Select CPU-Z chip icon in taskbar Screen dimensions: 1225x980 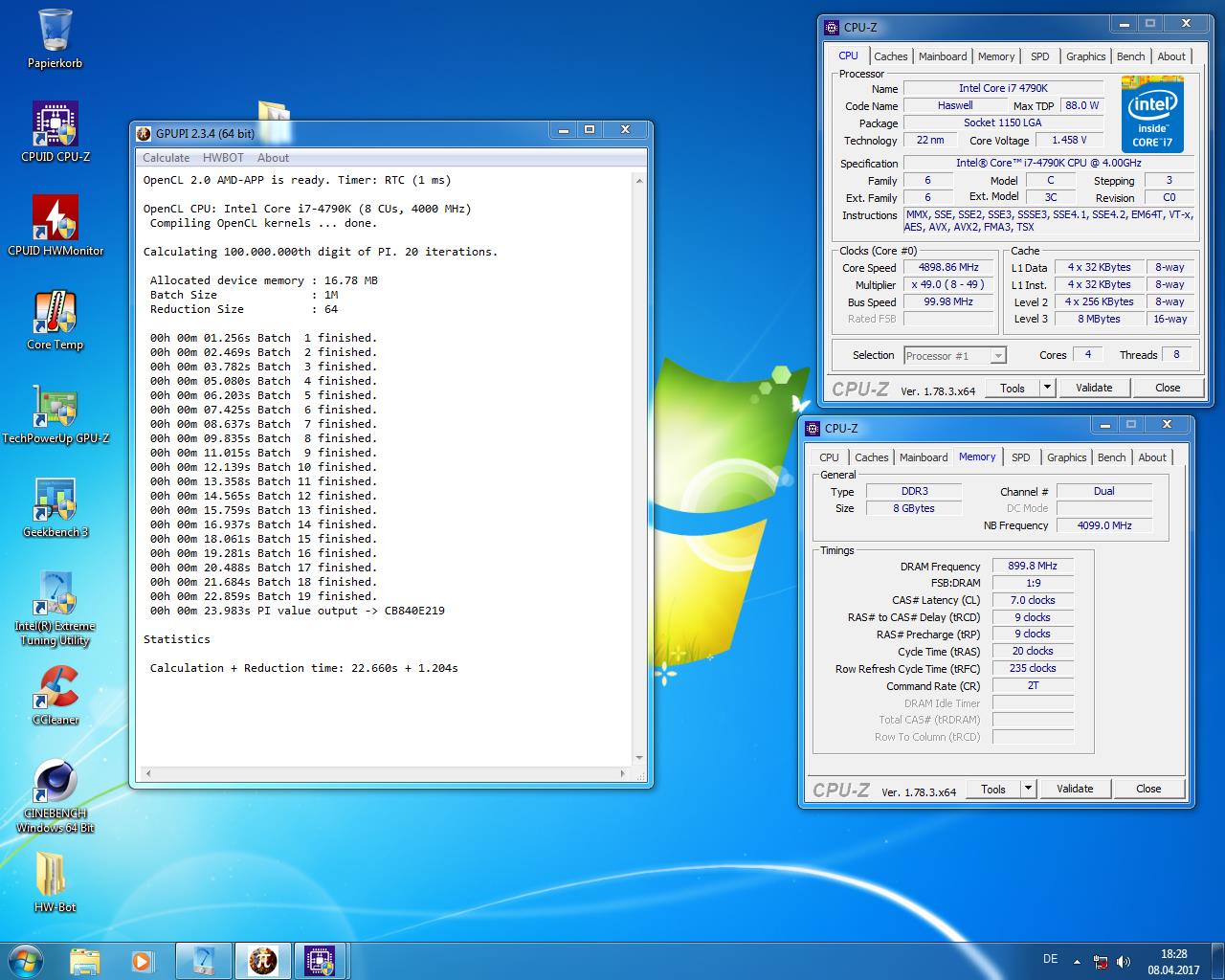[x=320, y=961]
